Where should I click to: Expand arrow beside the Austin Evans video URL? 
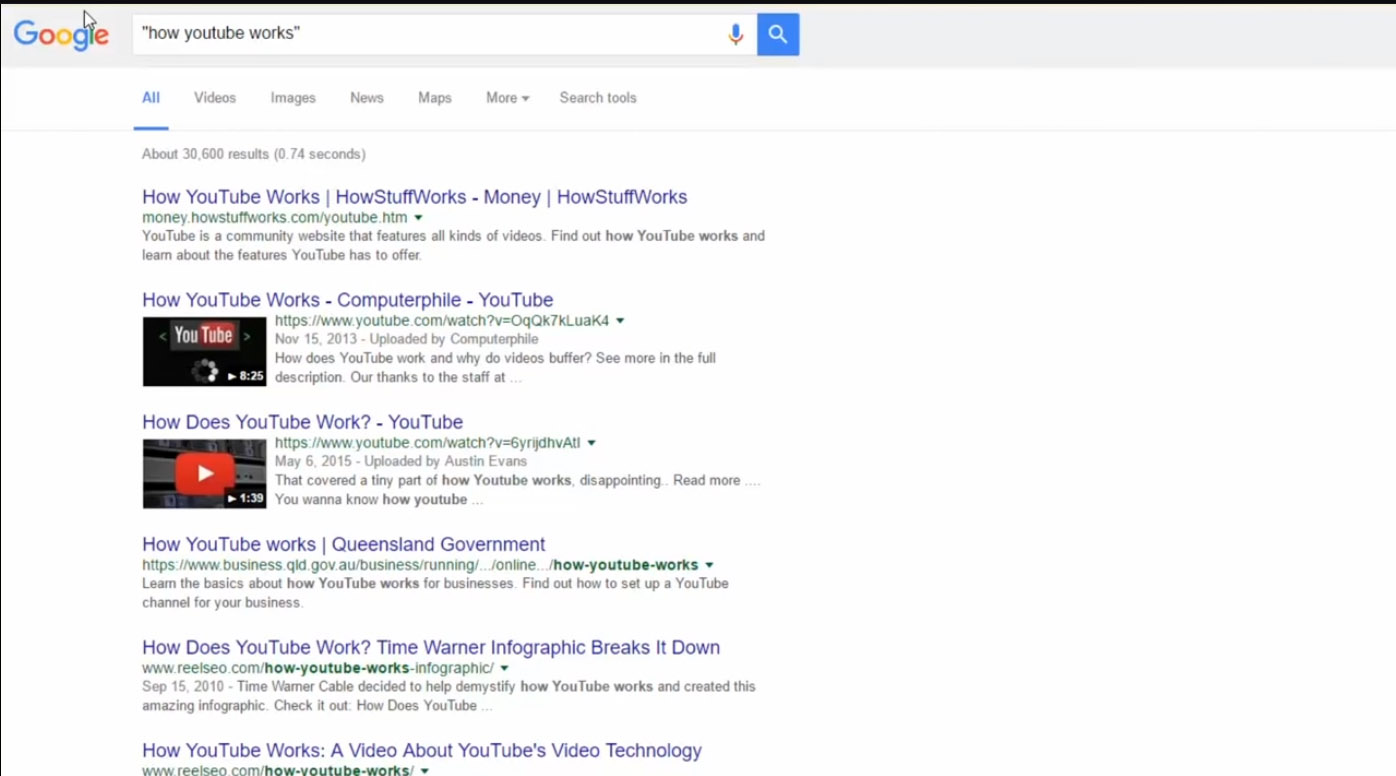click(592, 443)
